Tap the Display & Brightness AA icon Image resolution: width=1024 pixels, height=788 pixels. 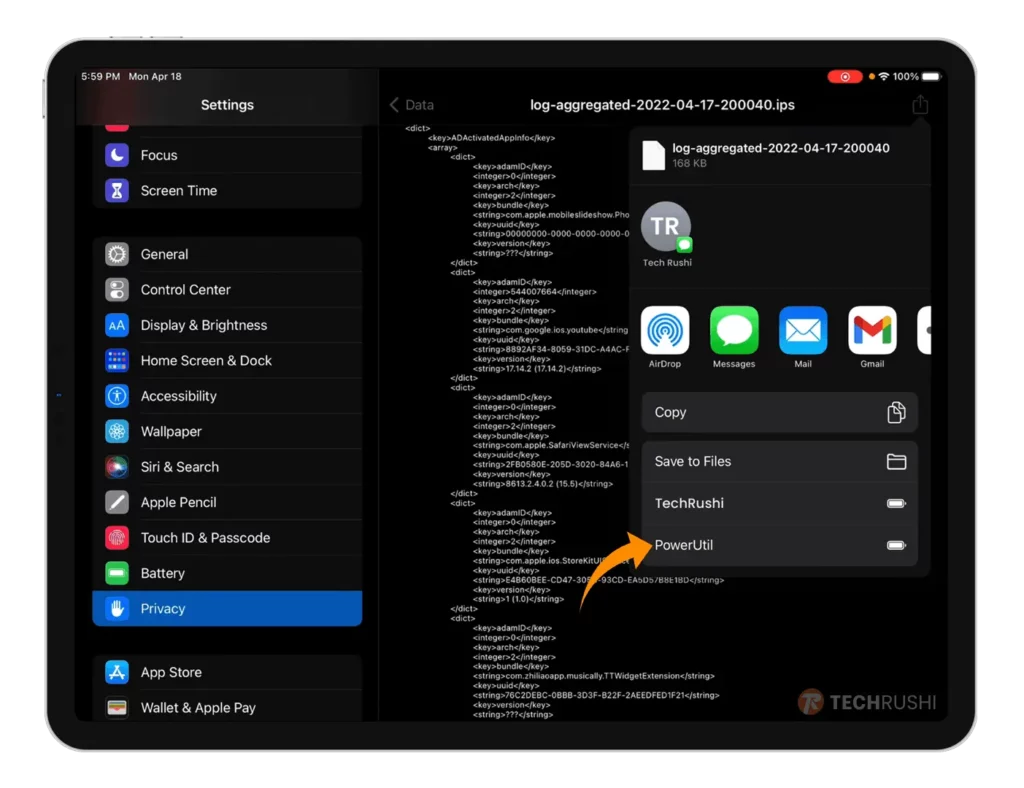coord(117,325)
